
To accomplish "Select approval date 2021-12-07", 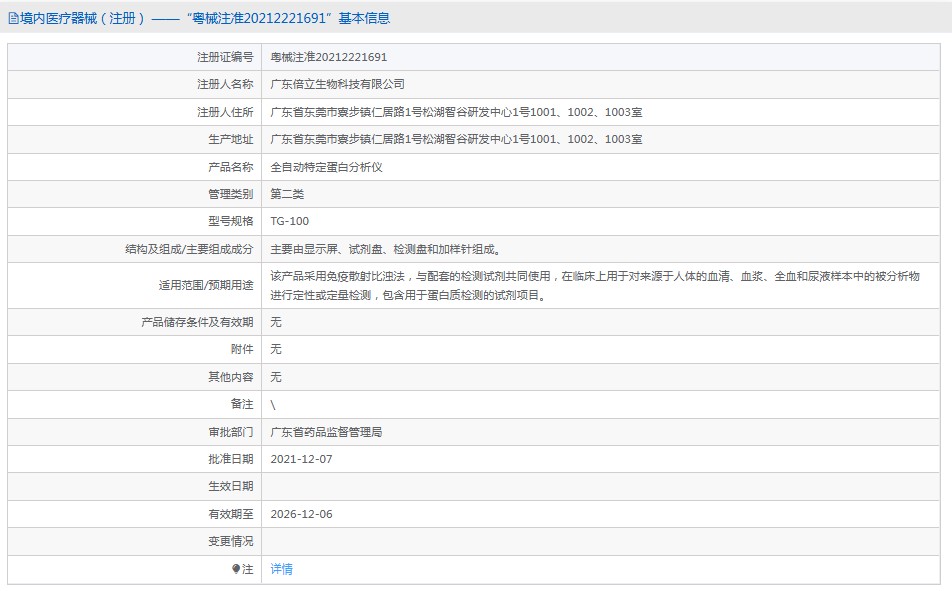I will (302, 459).
